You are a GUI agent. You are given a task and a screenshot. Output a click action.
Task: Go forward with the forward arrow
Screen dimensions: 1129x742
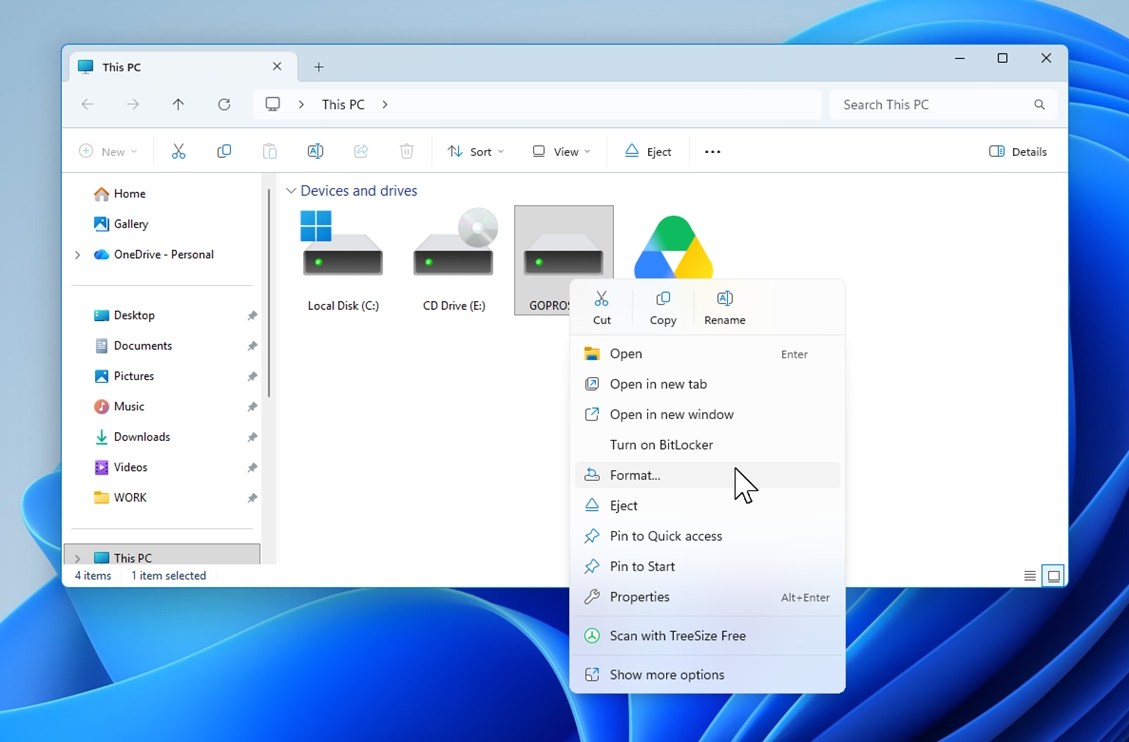tap(133, 104)
